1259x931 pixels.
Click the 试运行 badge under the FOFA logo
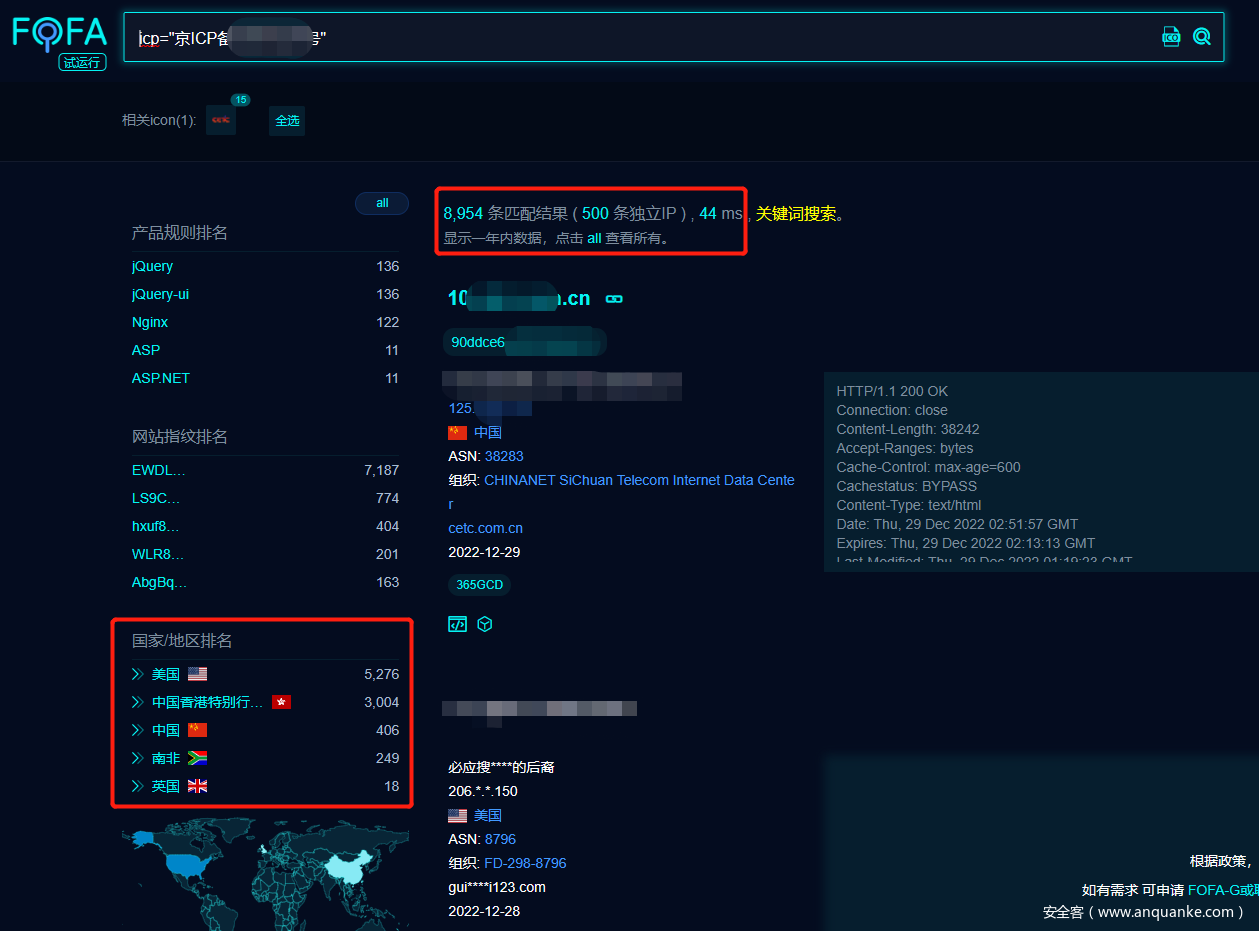click(x=82, y=62)
